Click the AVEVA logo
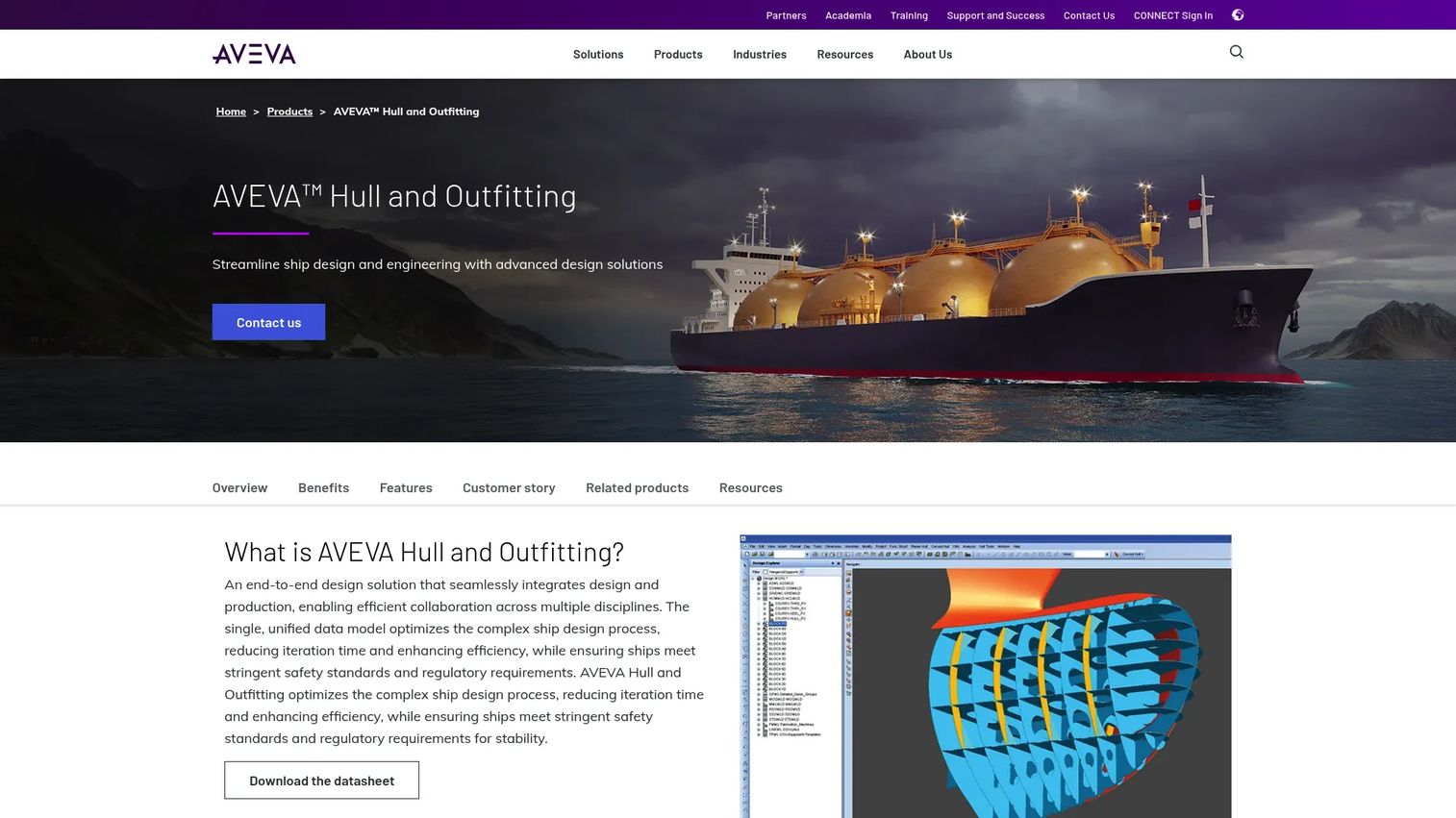 pyautogui.click(x=254, y=54)
